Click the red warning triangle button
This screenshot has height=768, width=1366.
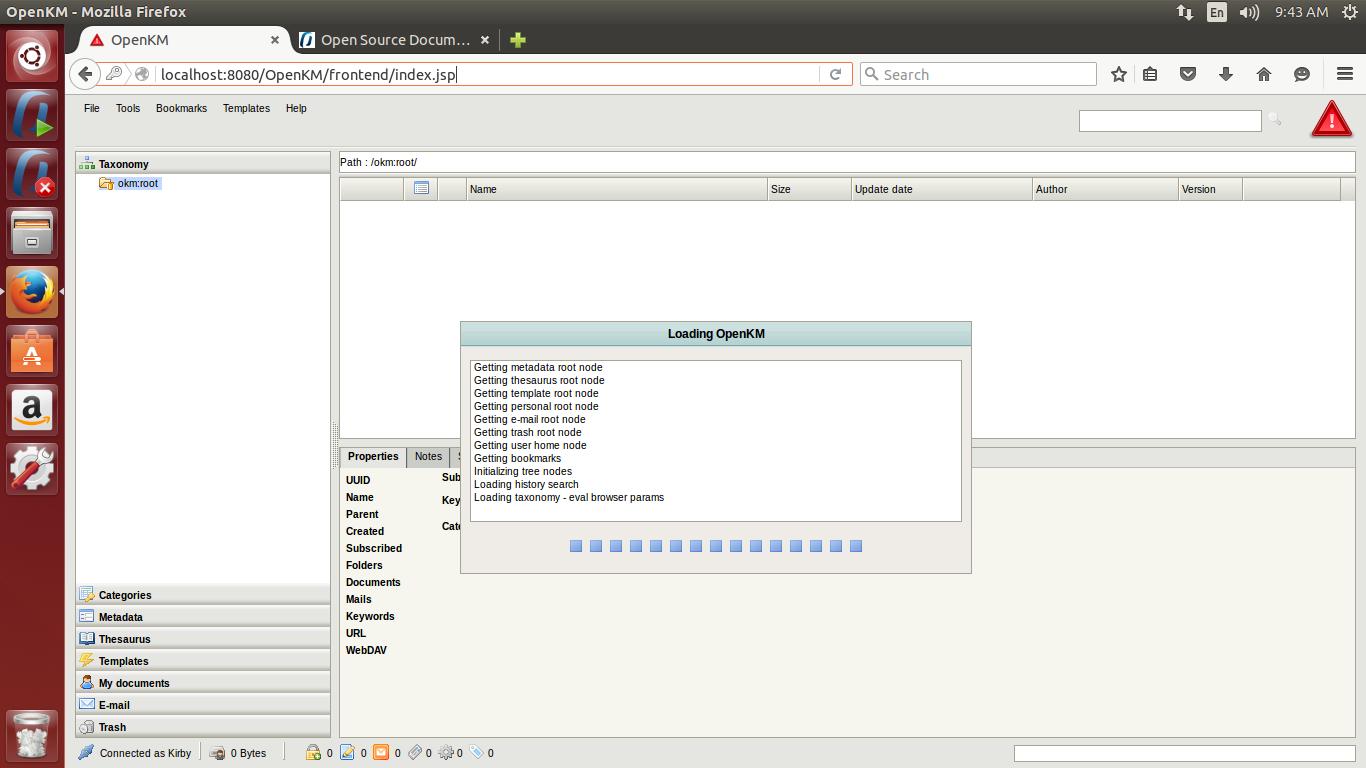[x=1331, y=119]
